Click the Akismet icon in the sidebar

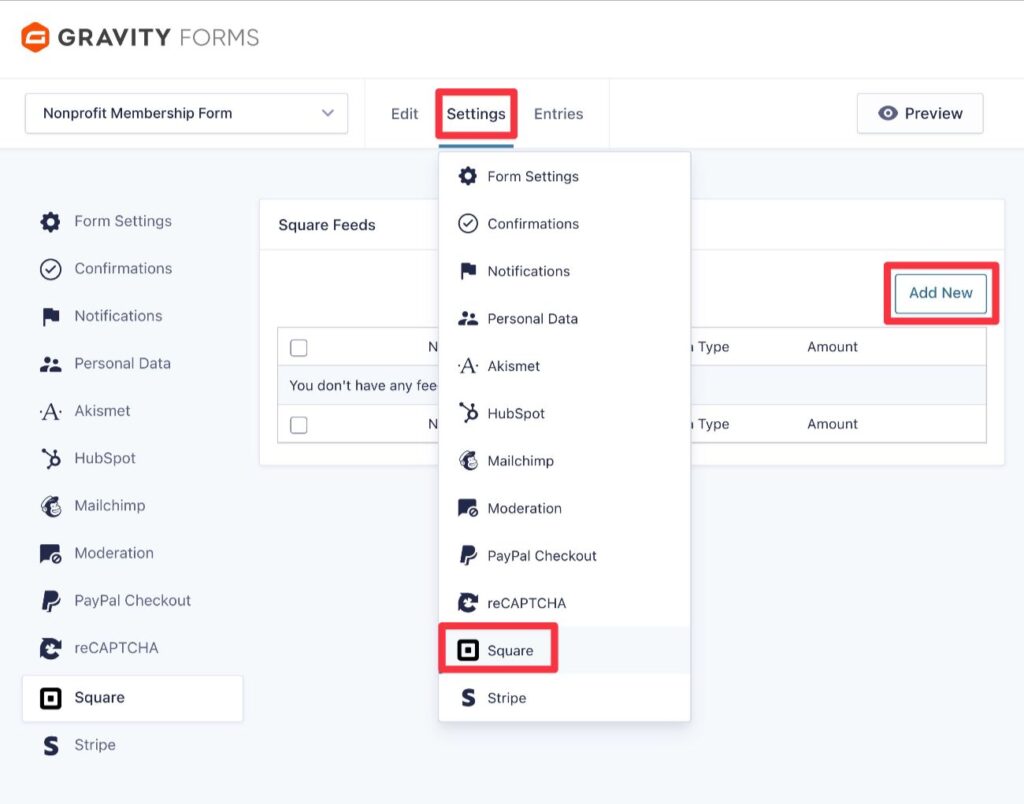50,411
